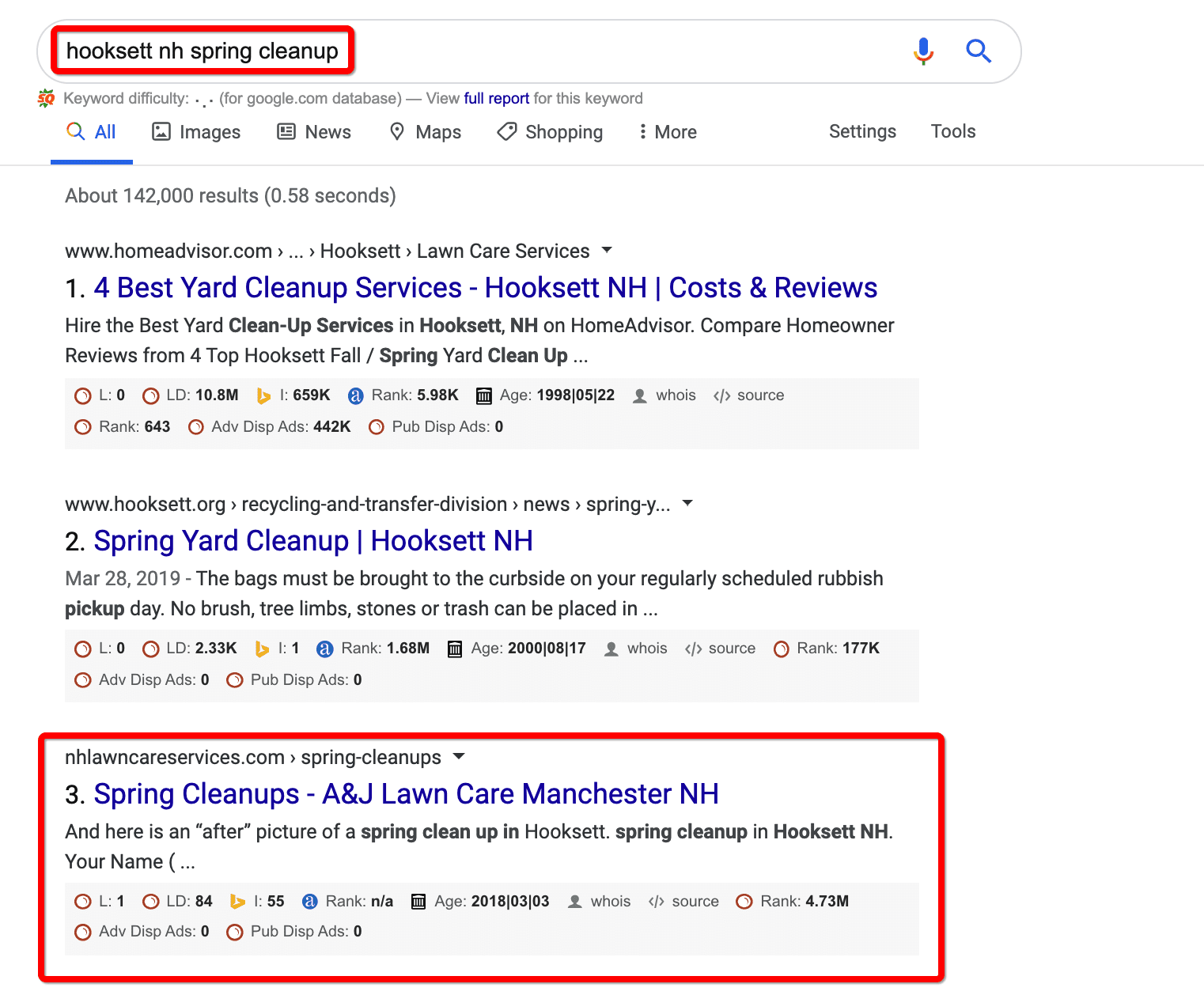Click the LD: 84 icon
The height and width of the screenshot is (995, 1204).
click(x=150, y=902)
